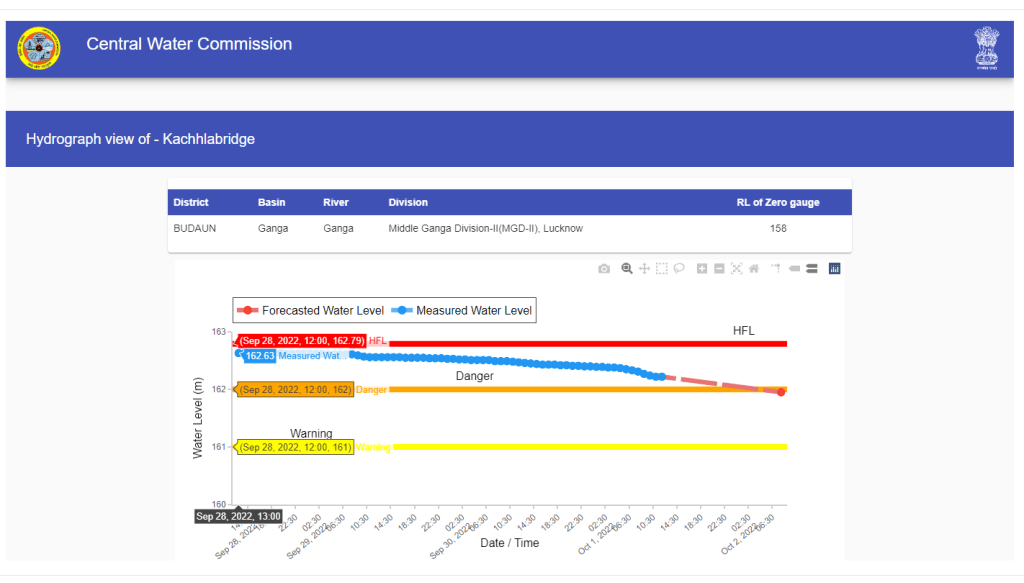Click the Central Water Commission title

pos(189,44)
